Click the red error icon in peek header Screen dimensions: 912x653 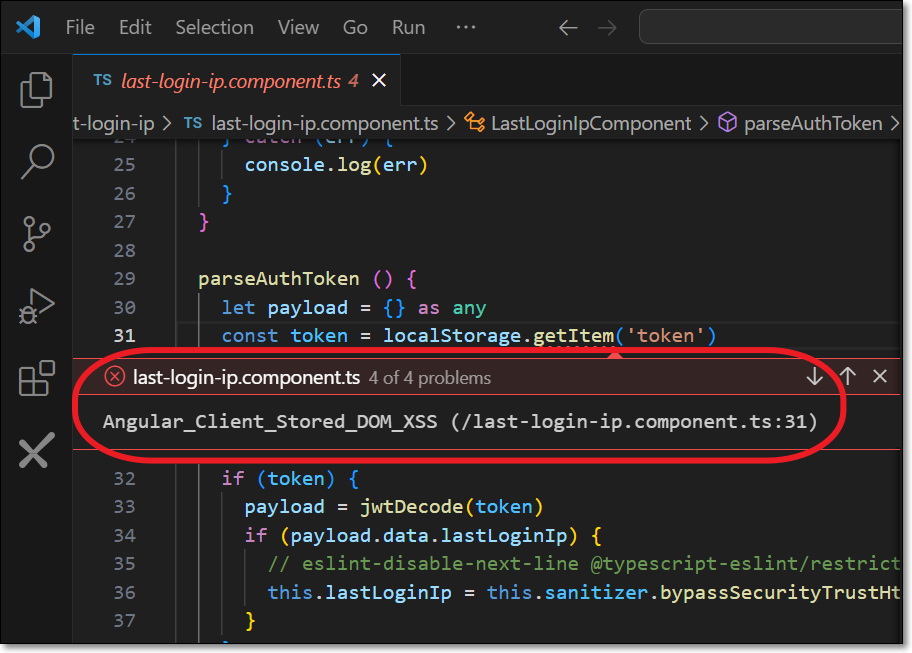click(115, 377)
